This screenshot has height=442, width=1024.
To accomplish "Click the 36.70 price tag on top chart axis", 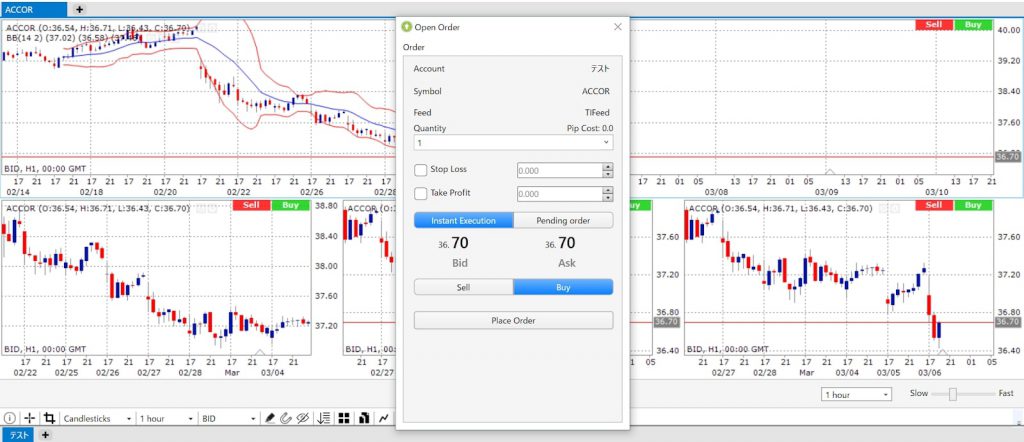I will tap(1006, 157).
